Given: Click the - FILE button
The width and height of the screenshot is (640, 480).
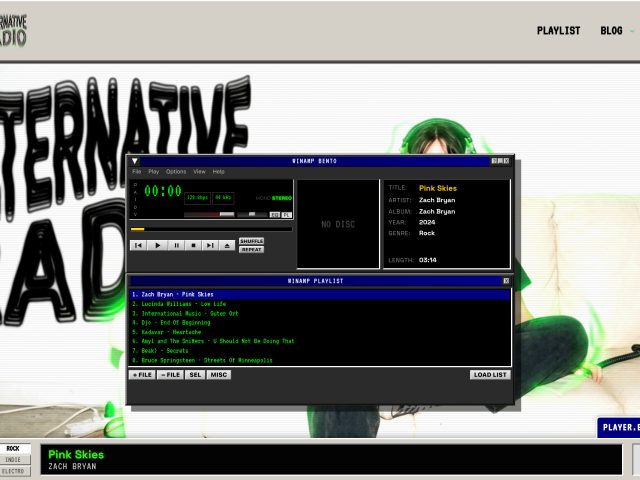Looking at the screenshot, I should coord(170,375).
